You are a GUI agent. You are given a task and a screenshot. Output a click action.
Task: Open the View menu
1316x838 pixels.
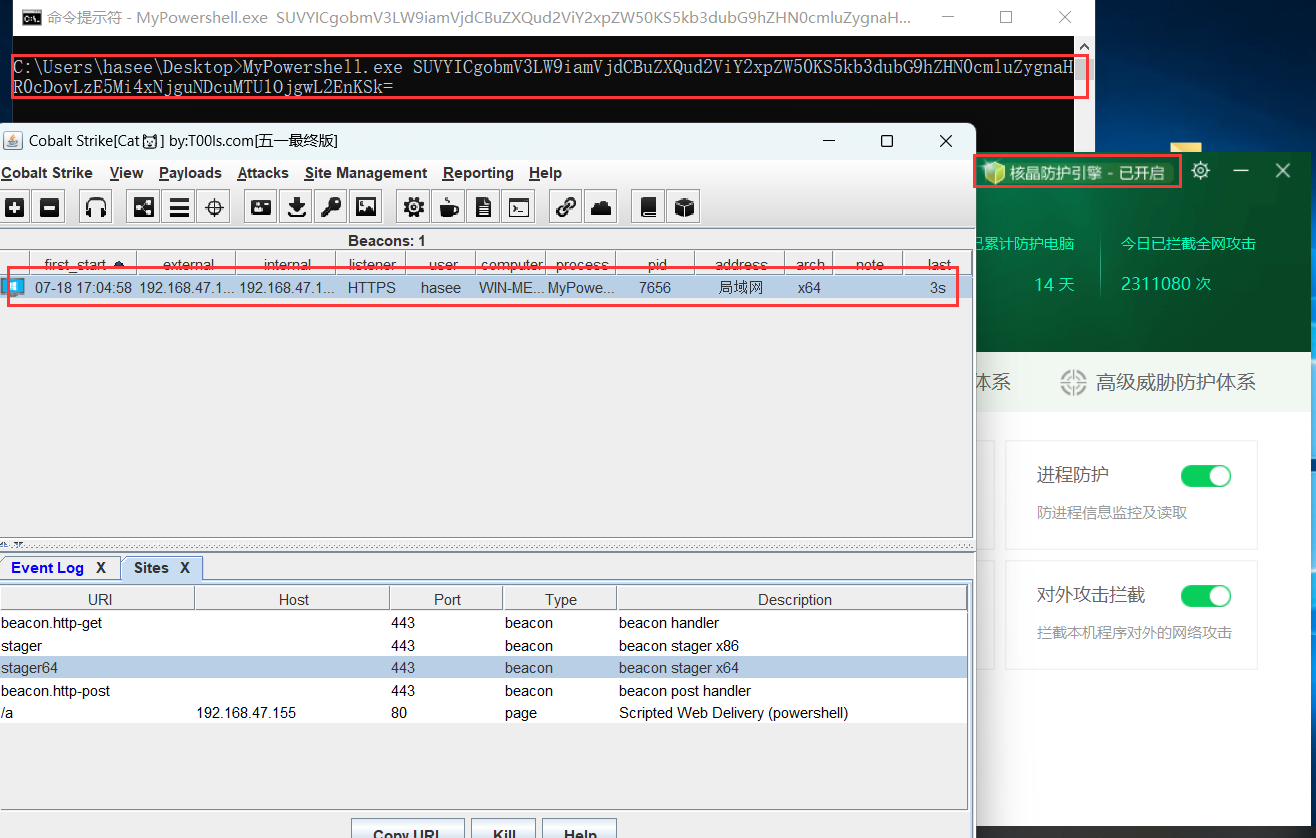coord(126,173)
